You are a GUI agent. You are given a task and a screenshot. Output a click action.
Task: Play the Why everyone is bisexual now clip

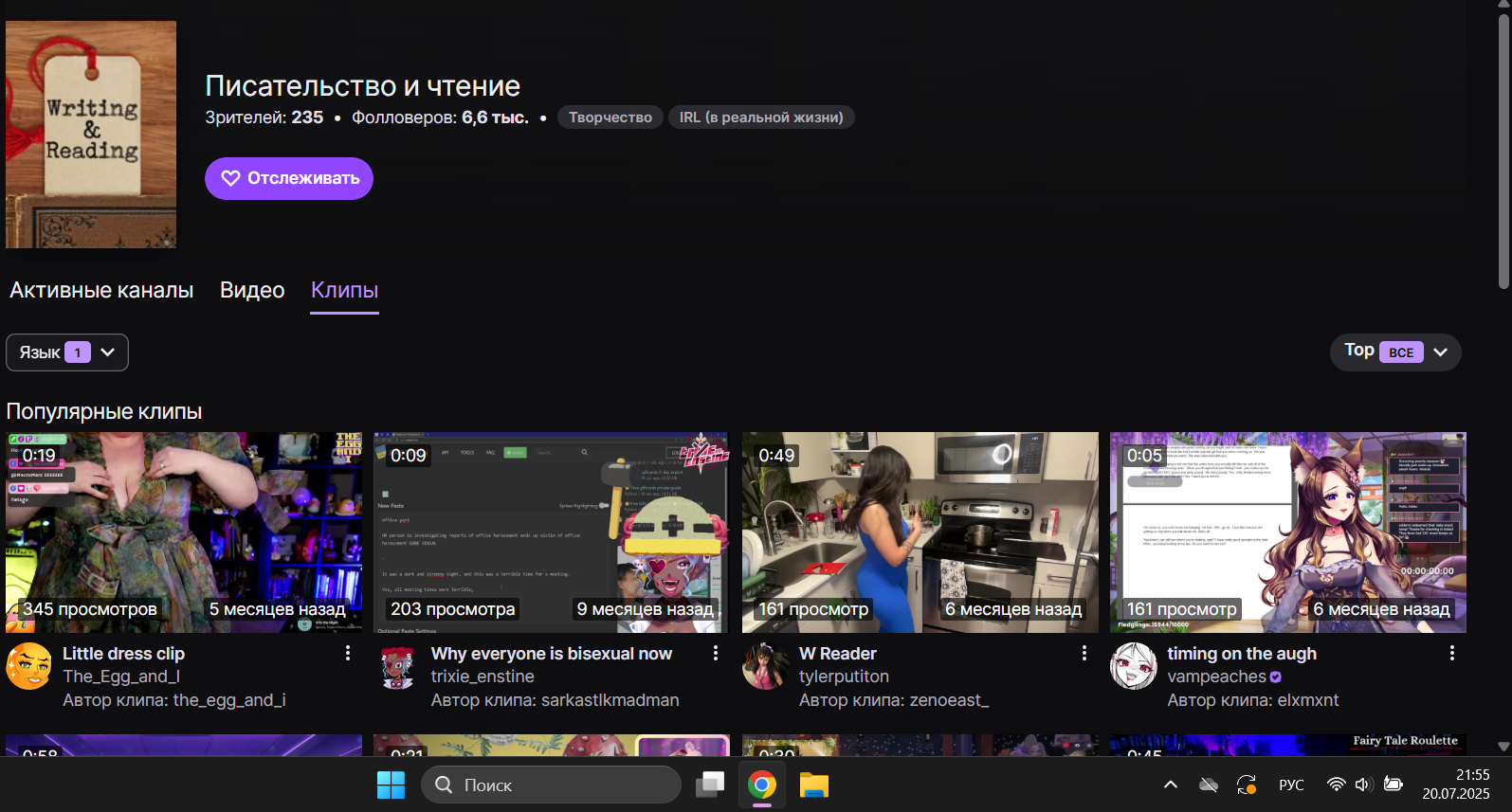(551, 532)
